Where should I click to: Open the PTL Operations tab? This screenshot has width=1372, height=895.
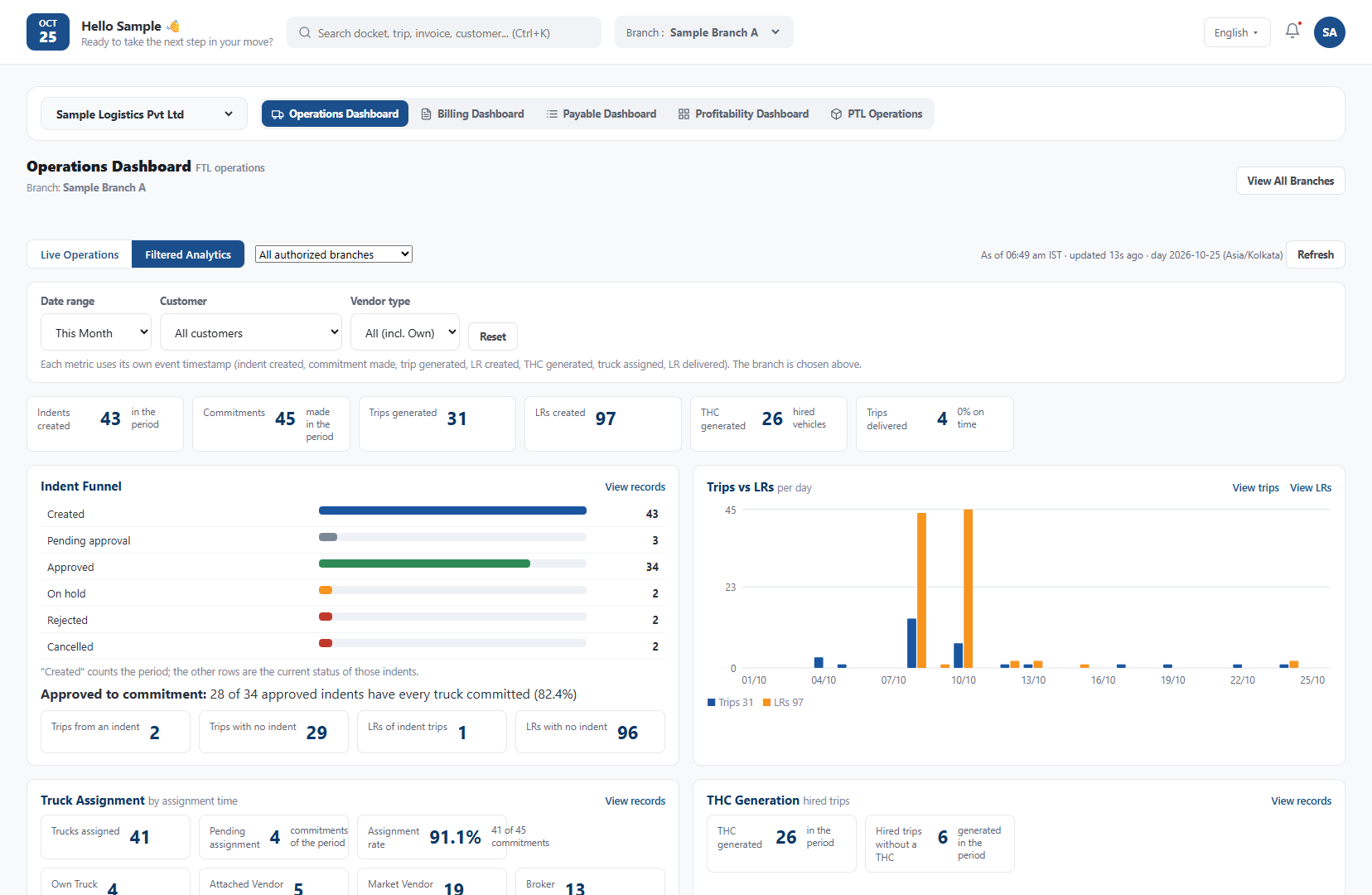point(877,114)
